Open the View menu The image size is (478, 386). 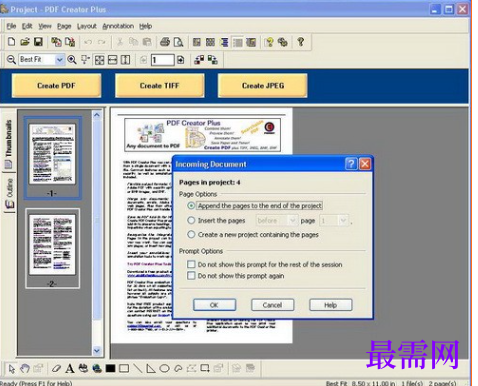click(45, 26)
